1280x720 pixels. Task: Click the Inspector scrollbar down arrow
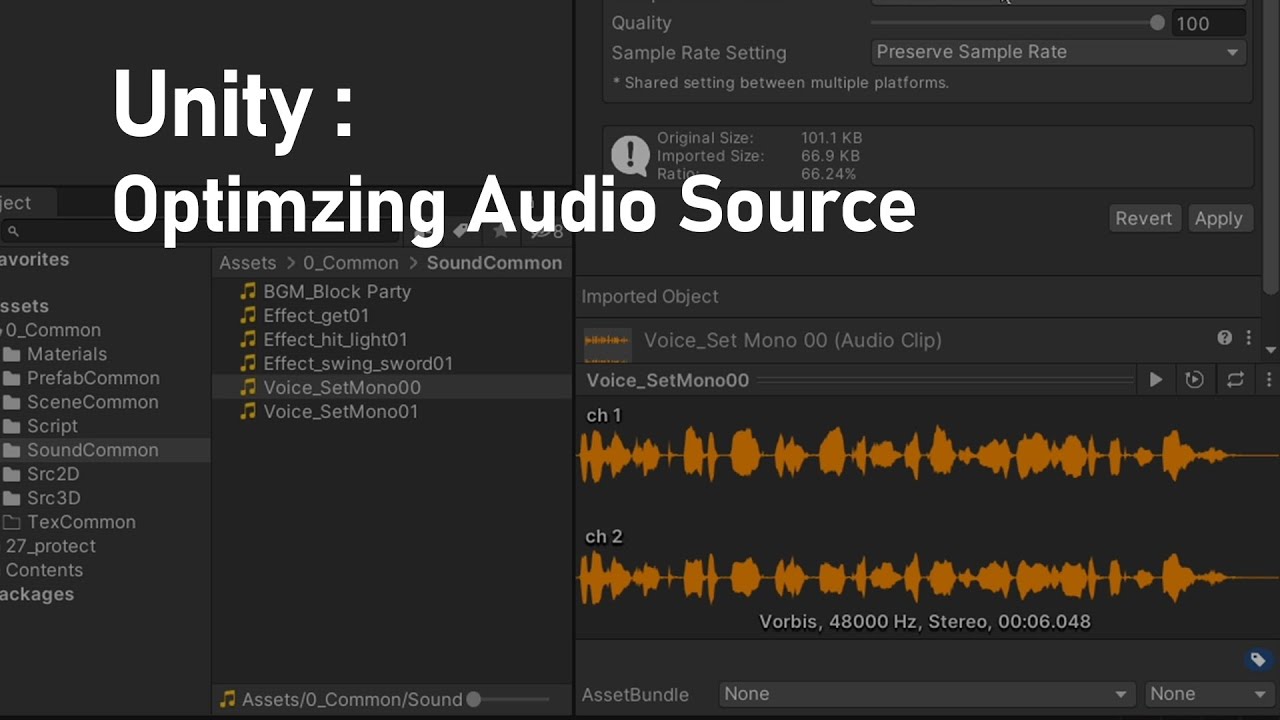pyautogui.click(x=1271, y=350)
